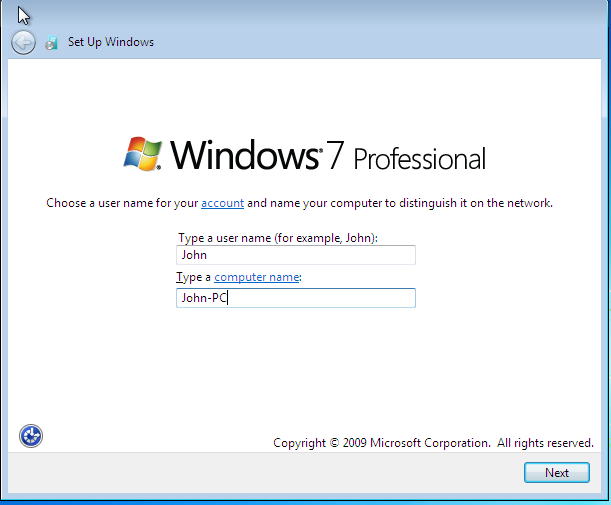Click the 'Set Up Windows' title text

[x=111, y=42]
